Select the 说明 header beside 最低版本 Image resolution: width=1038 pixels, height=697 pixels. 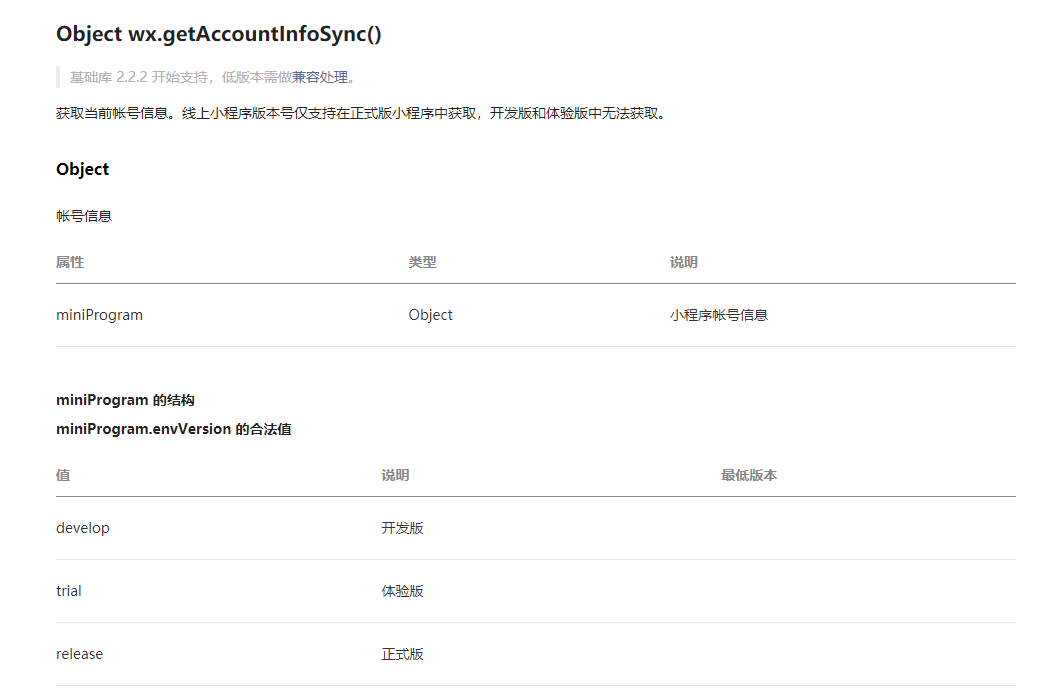point(395,475)
